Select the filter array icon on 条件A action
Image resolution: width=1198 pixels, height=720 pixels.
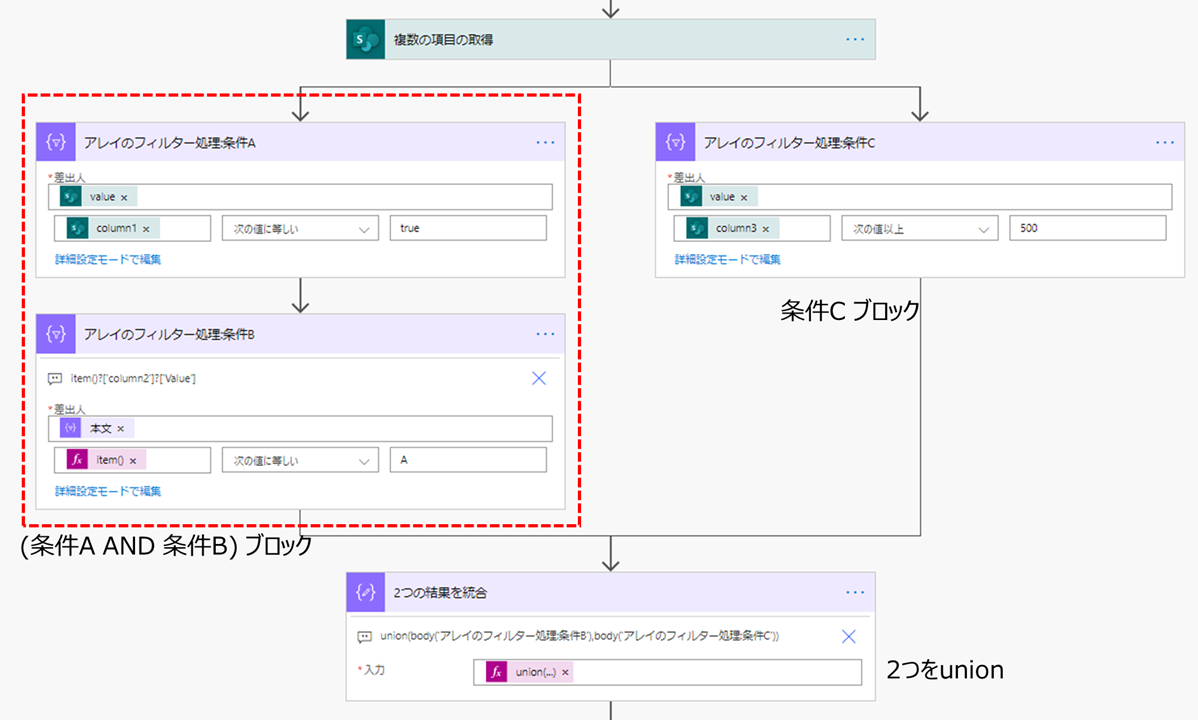[x=56, y=142]
